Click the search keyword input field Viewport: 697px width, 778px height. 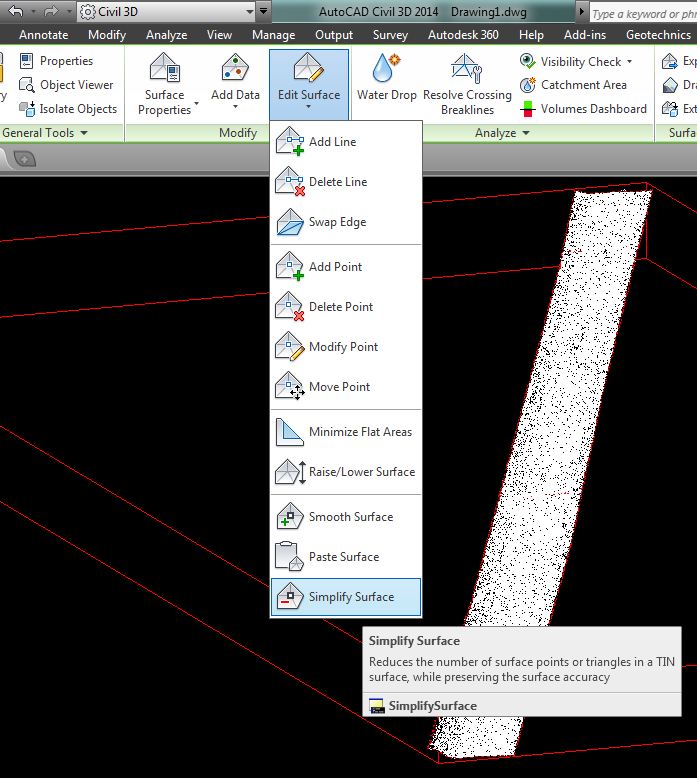tap(643, 14)
